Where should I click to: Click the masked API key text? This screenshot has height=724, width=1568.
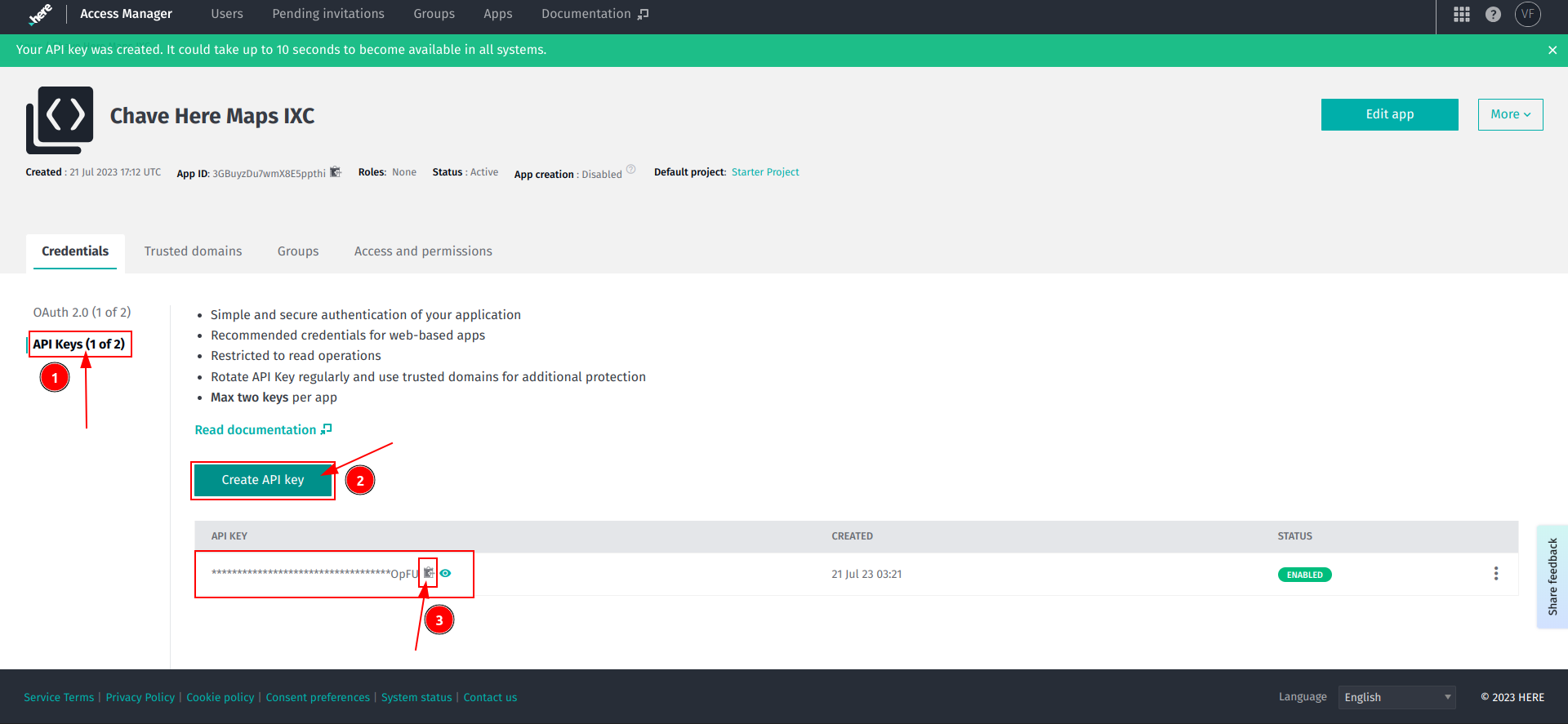click(315, 574)
